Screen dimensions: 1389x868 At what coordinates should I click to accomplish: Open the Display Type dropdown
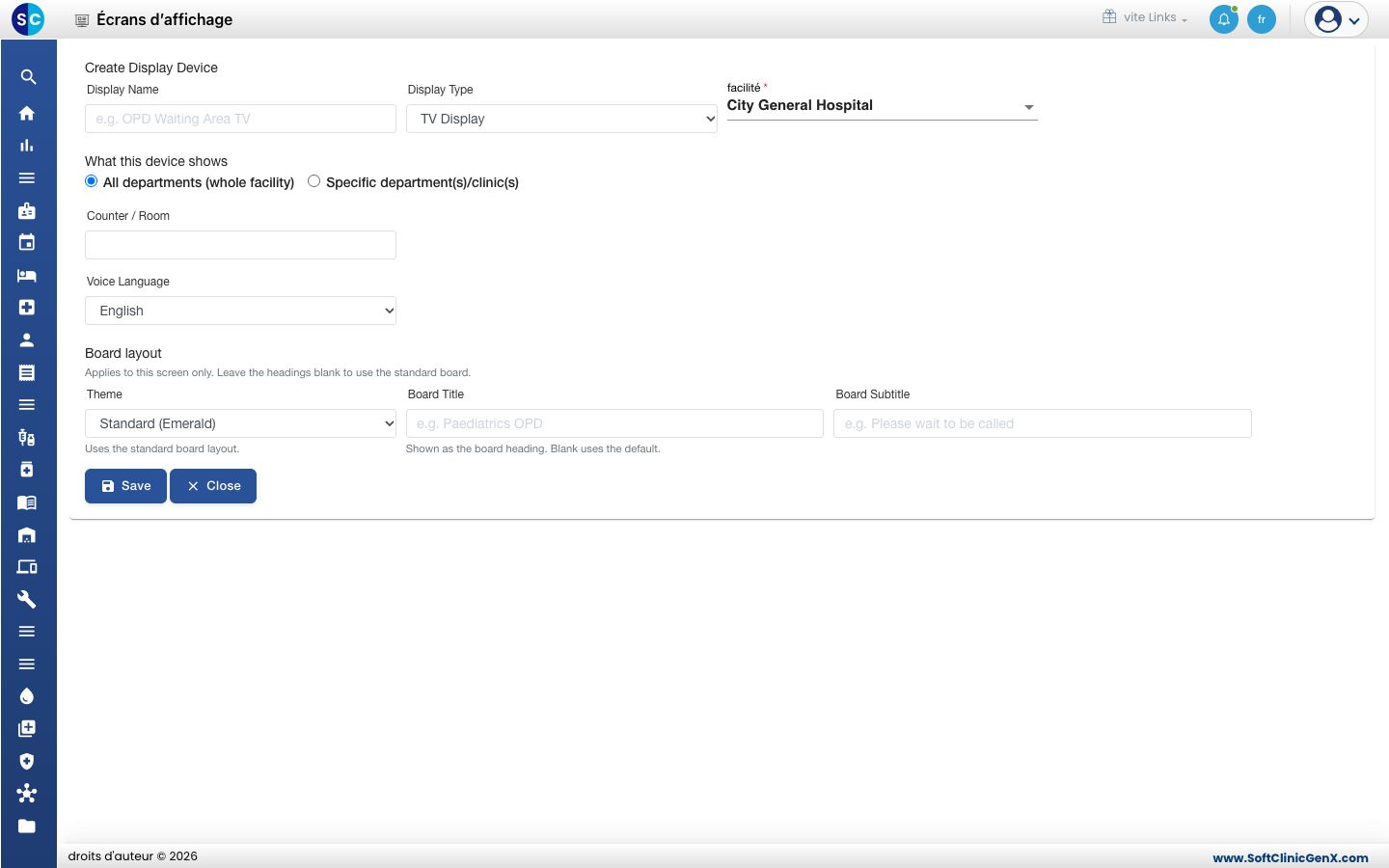pos(561,119)
